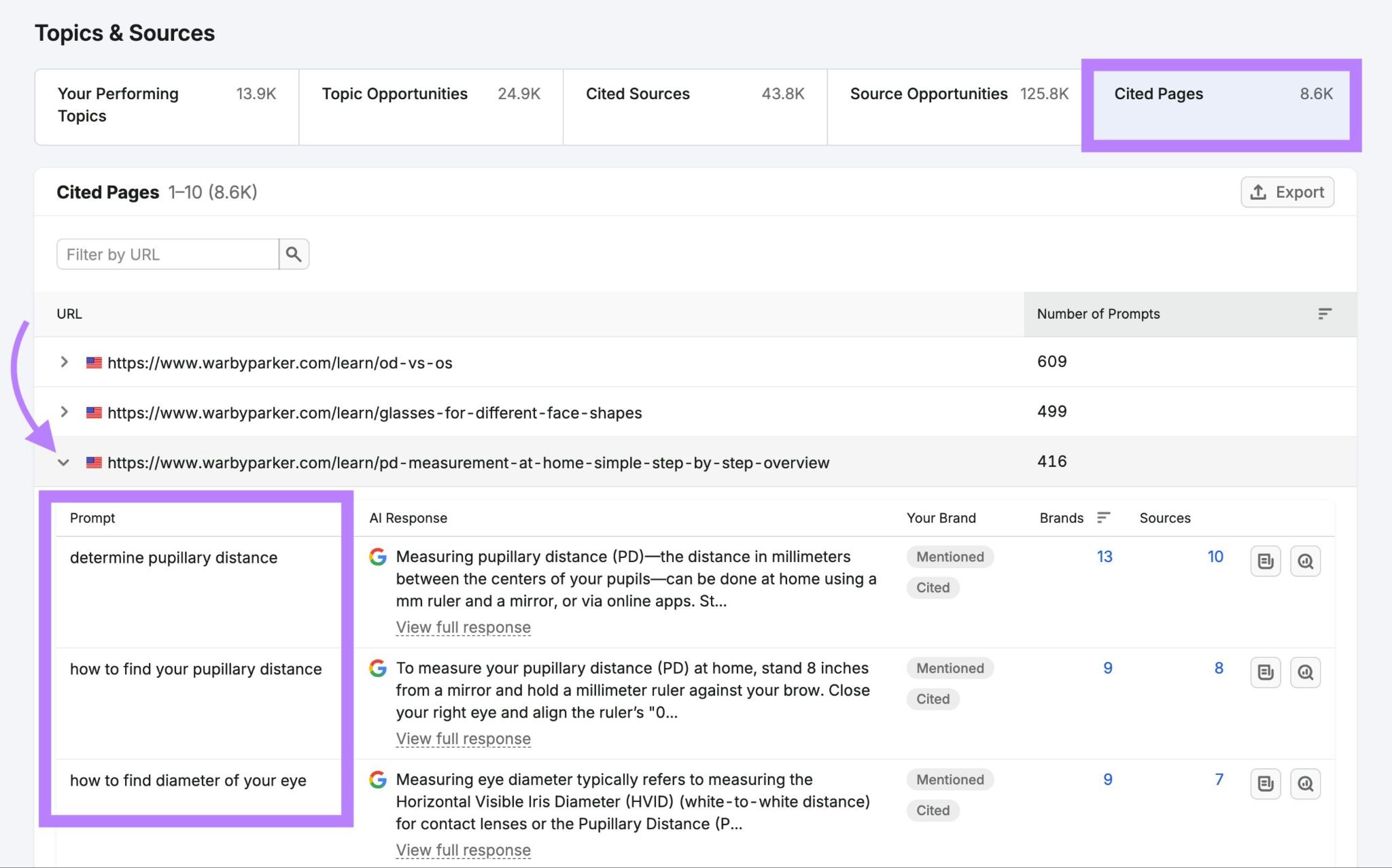This screenshot has height=868, width=1392.
Task: Click Cited badge in 'how to find diameter of your eye' row
Action: pyautogui.click(x=933, y=811)
